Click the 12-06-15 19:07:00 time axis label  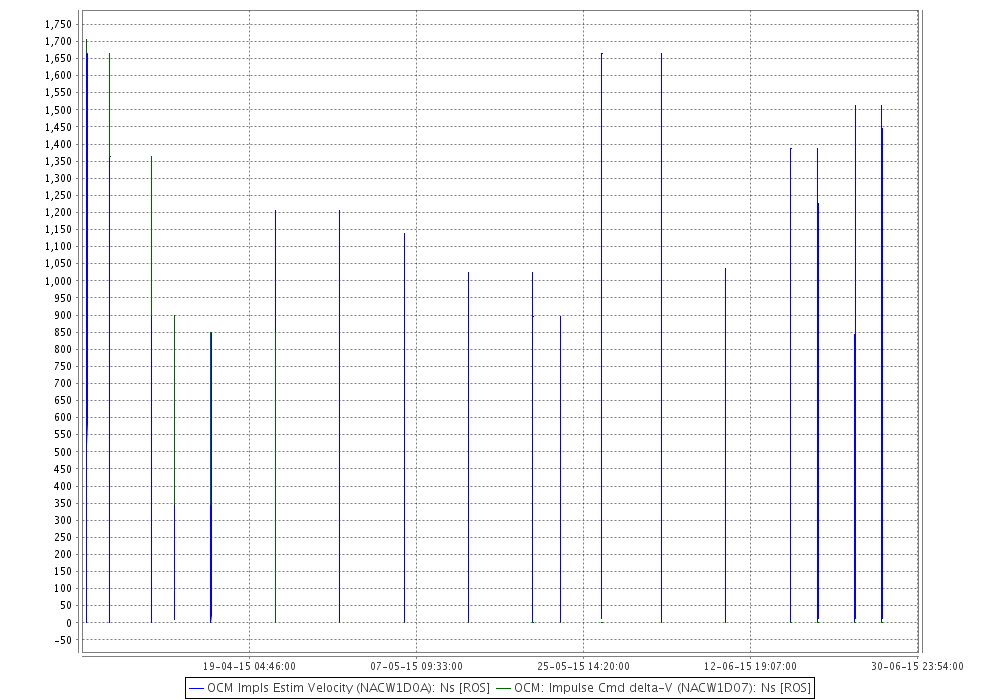[x=750, y=666]
